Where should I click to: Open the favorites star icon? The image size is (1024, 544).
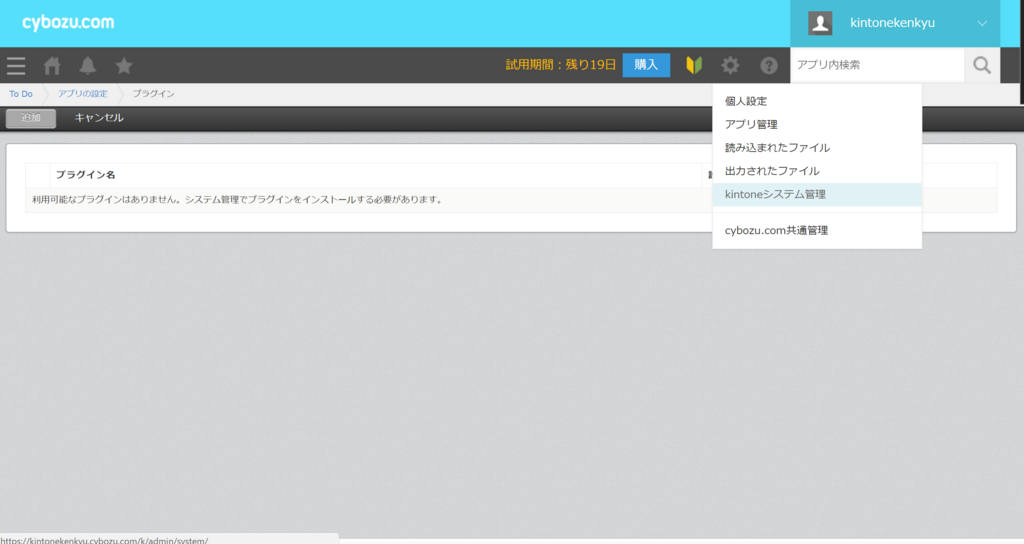(124, 65)
